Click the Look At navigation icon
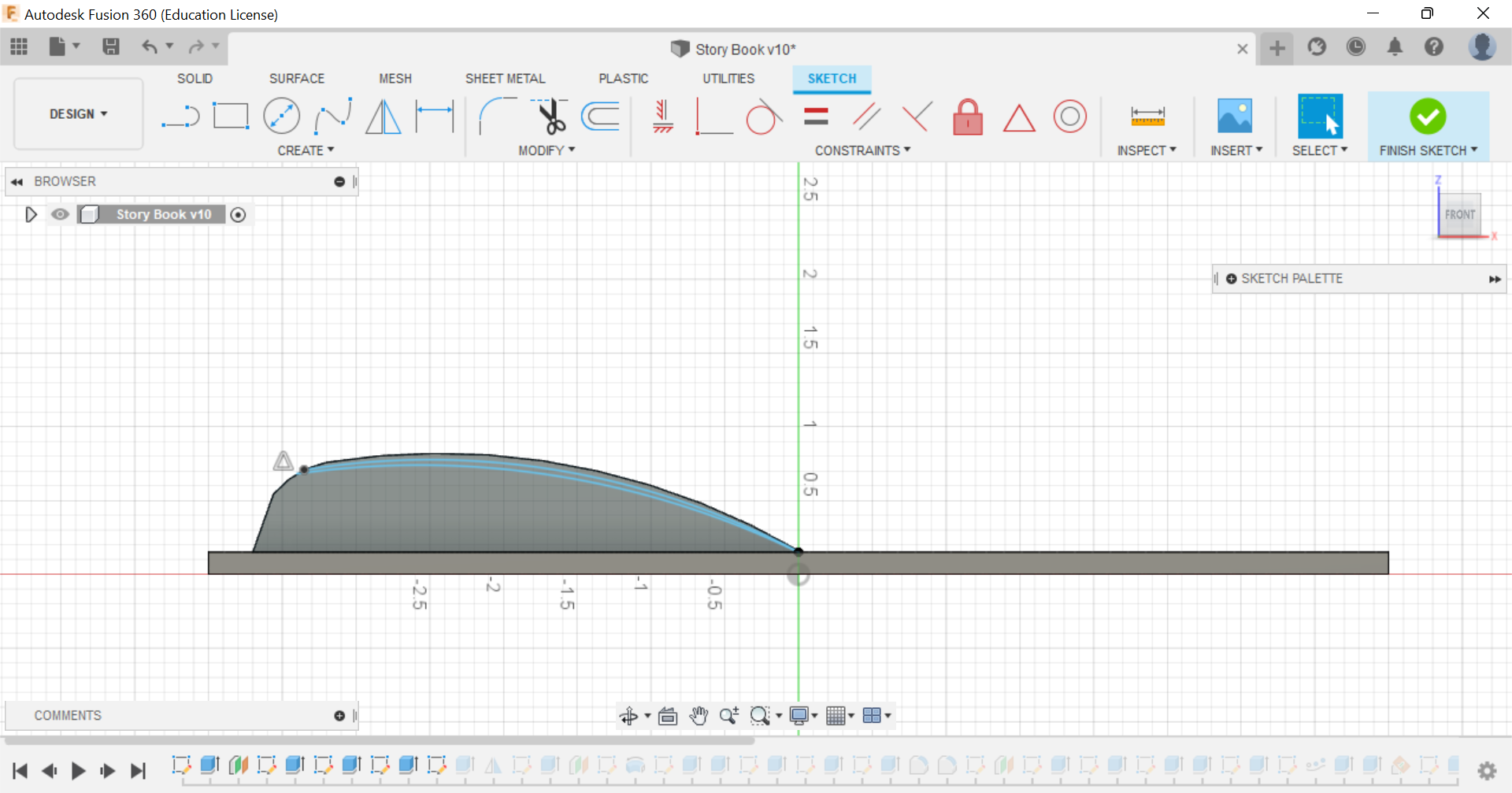Image resolution: width=1512 pixels, height=793 pixels. click(x=668, y=716)
